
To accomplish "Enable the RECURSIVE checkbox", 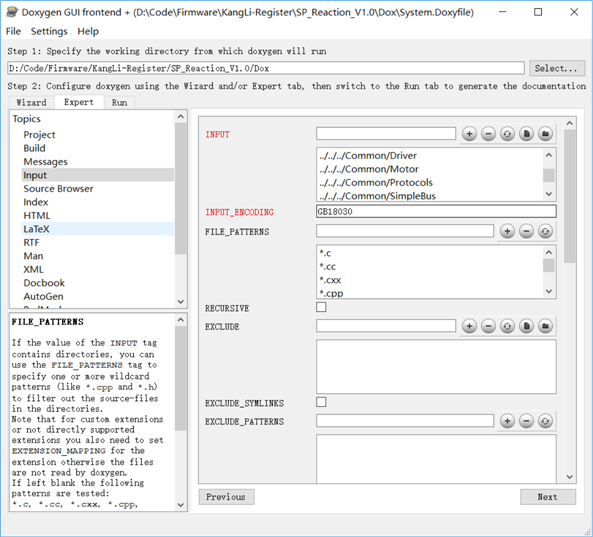I will tap(321, 307).
